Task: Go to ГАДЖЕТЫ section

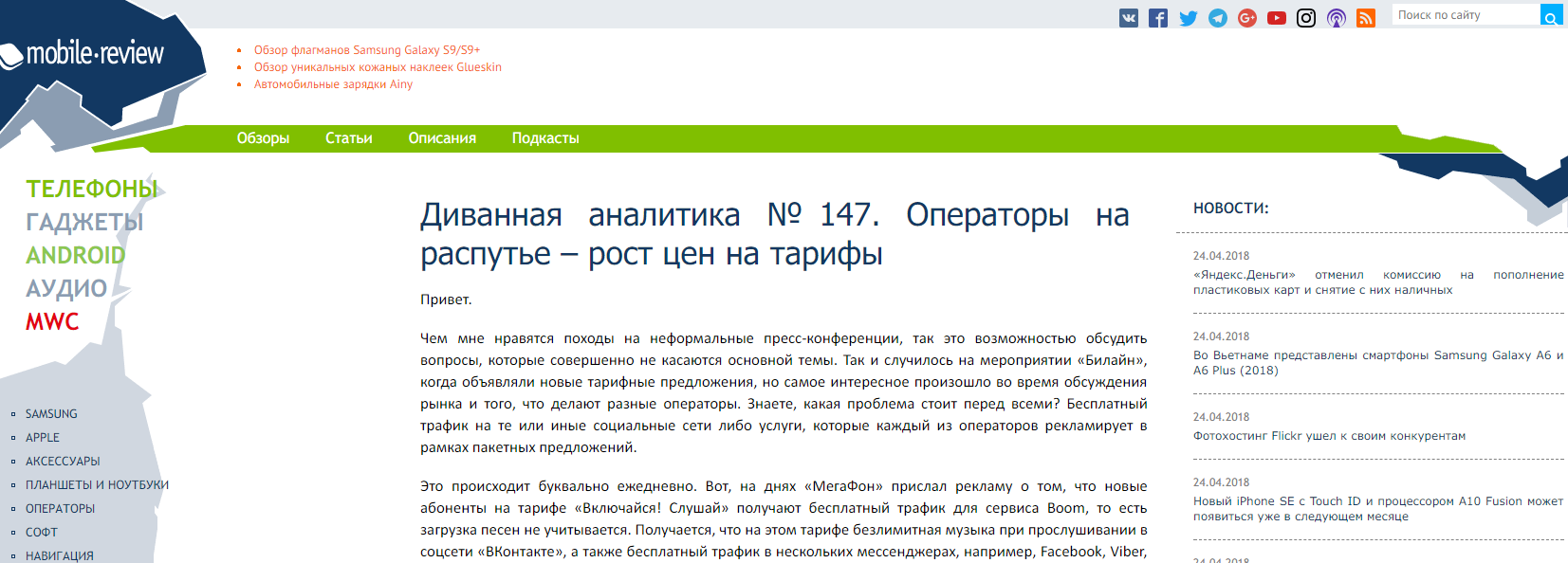Action: point(84,222)
